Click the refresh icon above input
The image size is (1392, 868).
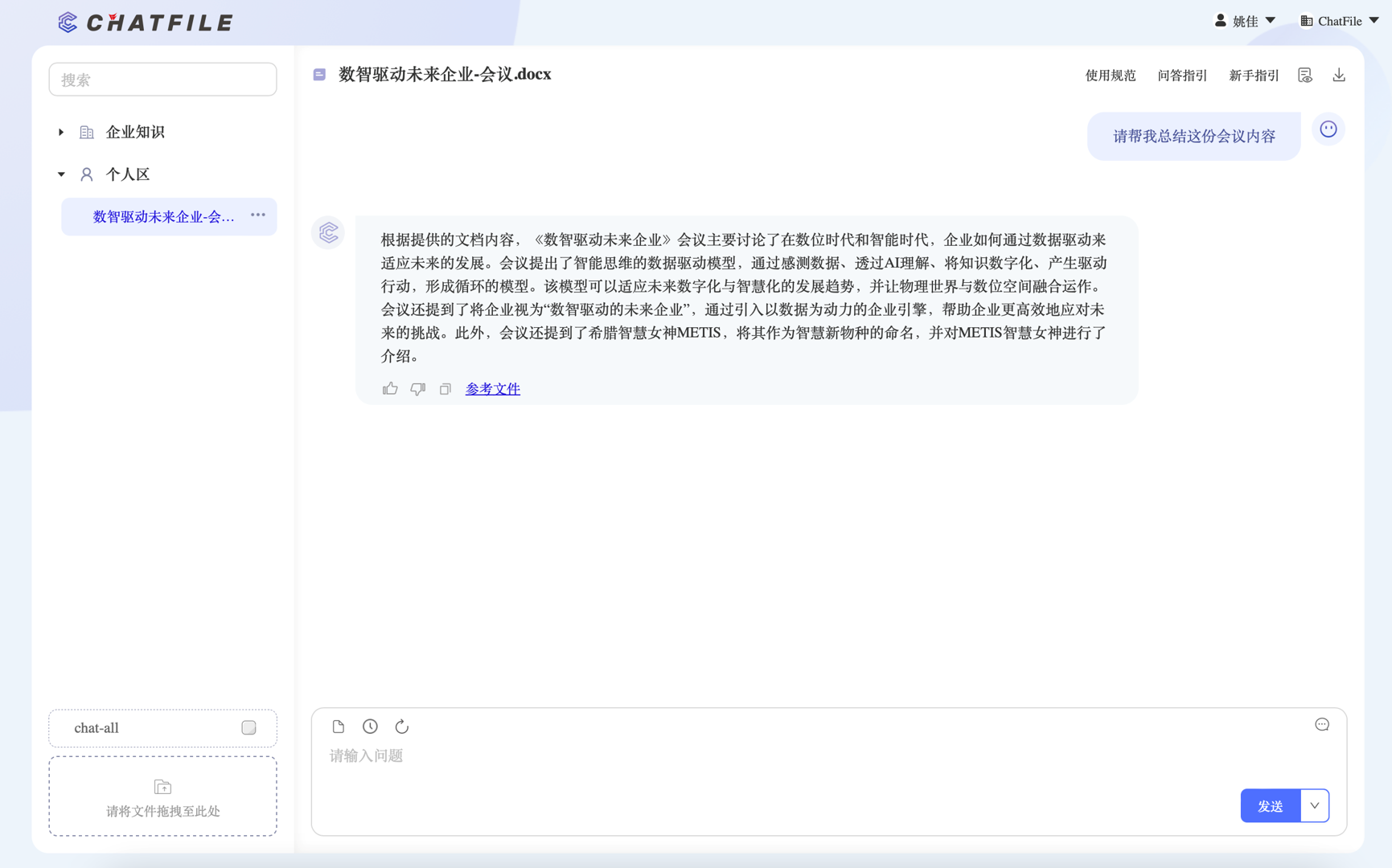401,727
